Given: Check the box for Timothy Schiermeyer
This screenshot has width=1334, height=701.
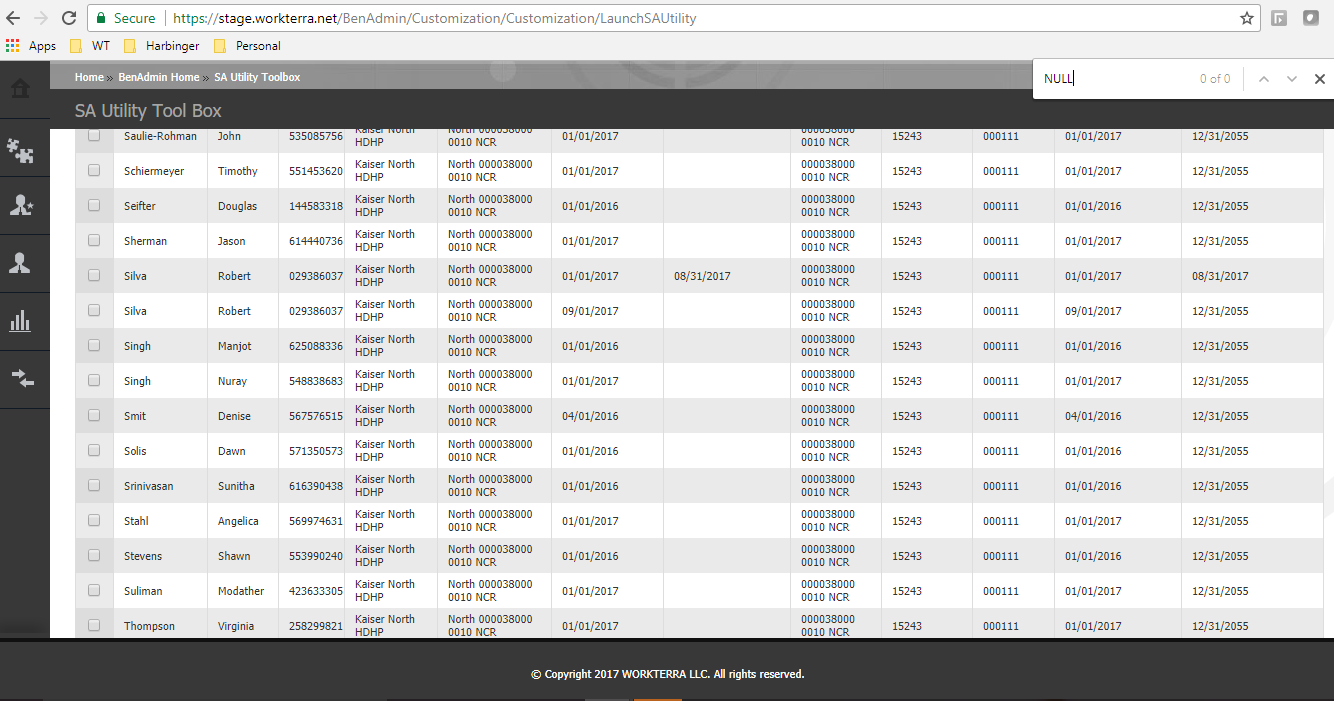Looking at the screenshot, I should pyautogui.click(x=94, y=170).
